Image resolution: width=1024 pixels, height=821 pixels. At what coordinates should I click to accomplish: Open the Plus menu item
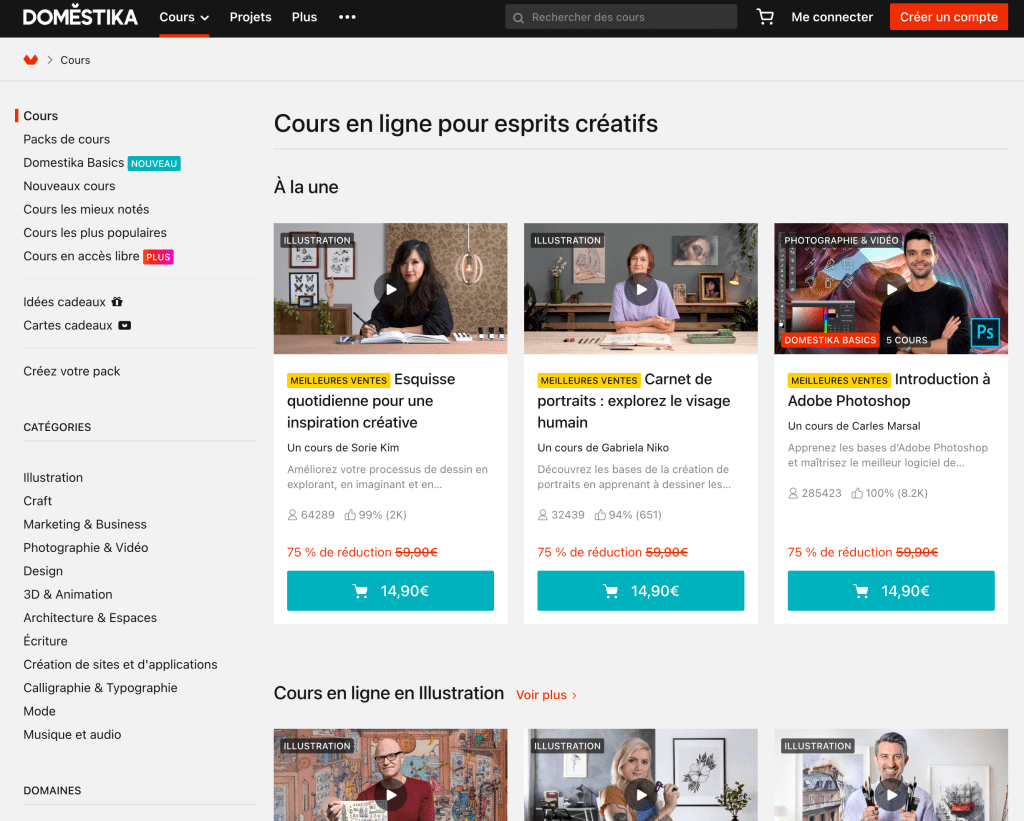click(x=304, y=17)
